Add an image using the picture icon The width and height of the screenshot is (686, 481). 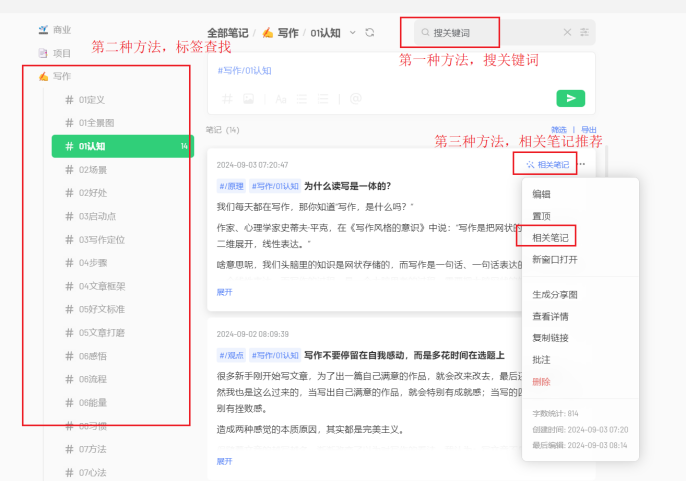click(248, 99)
